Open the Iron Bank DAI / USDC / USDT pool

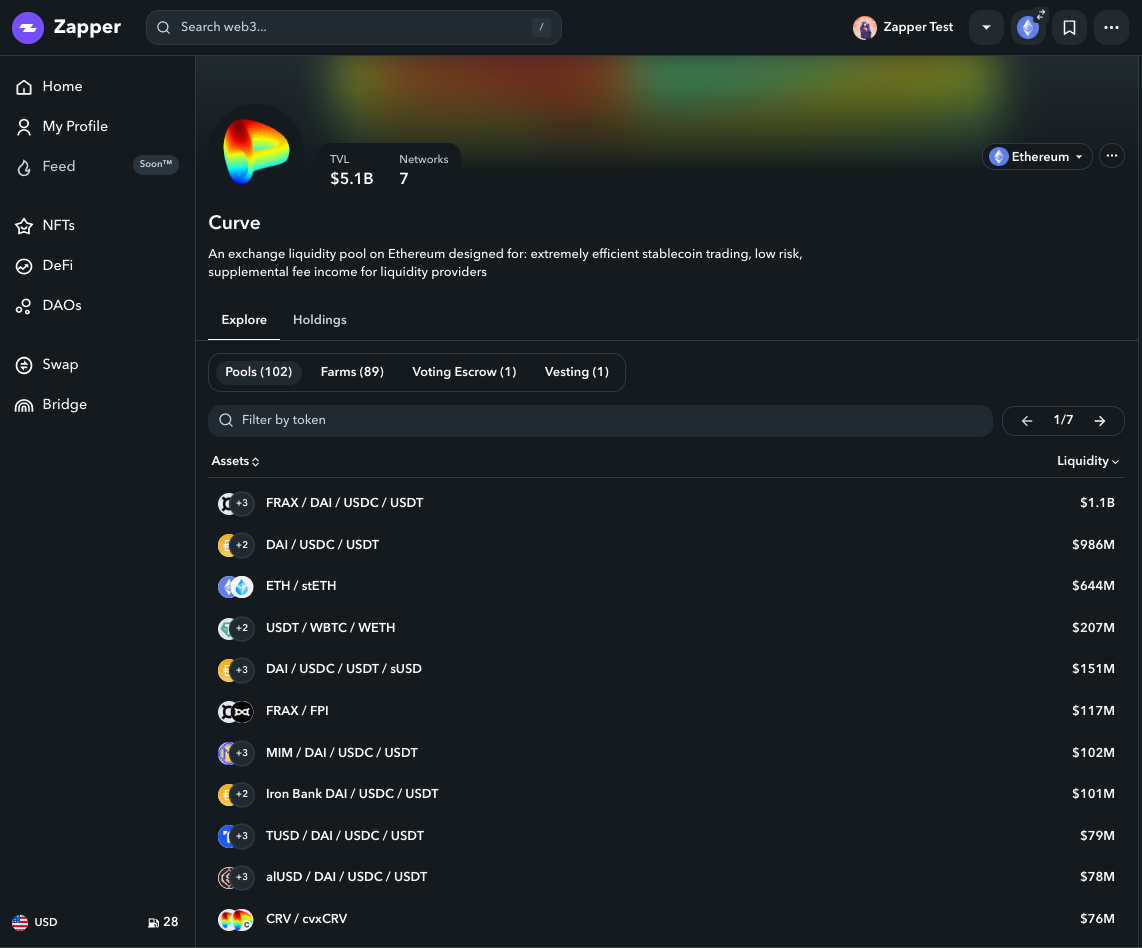(x=666, y=794)
